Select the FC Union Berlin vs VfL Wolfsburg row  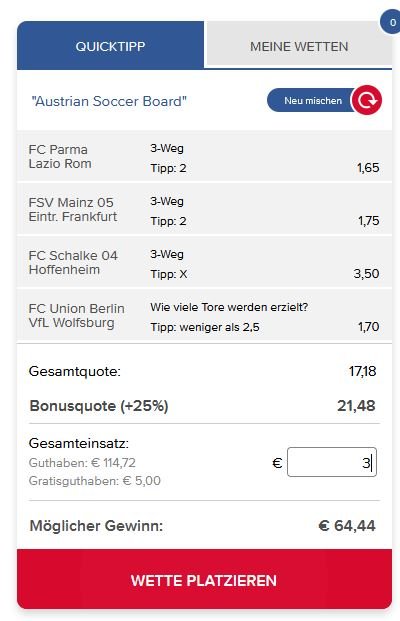coord(204,316)
